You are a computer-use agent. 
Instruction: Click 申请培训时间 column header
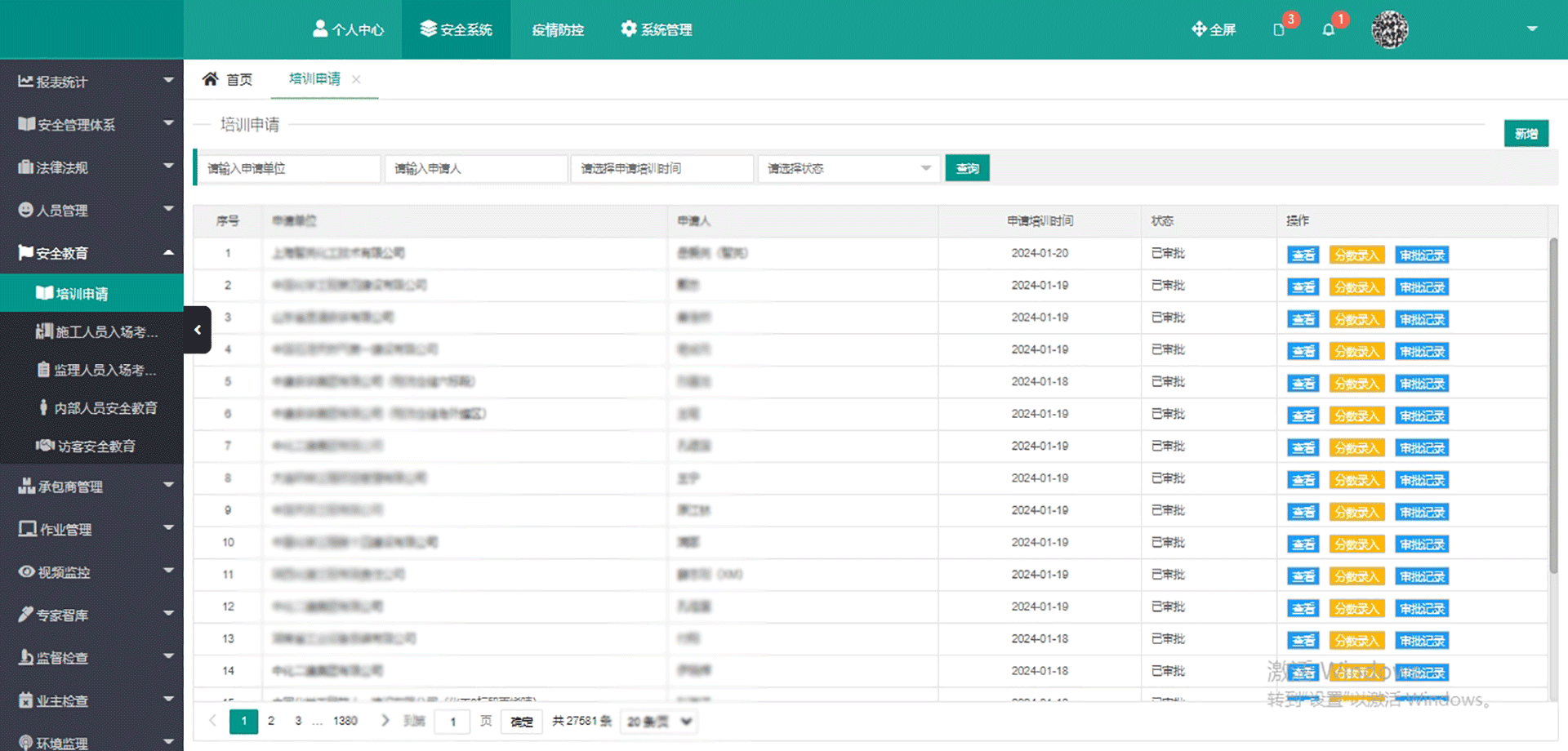coord(1040,220)
